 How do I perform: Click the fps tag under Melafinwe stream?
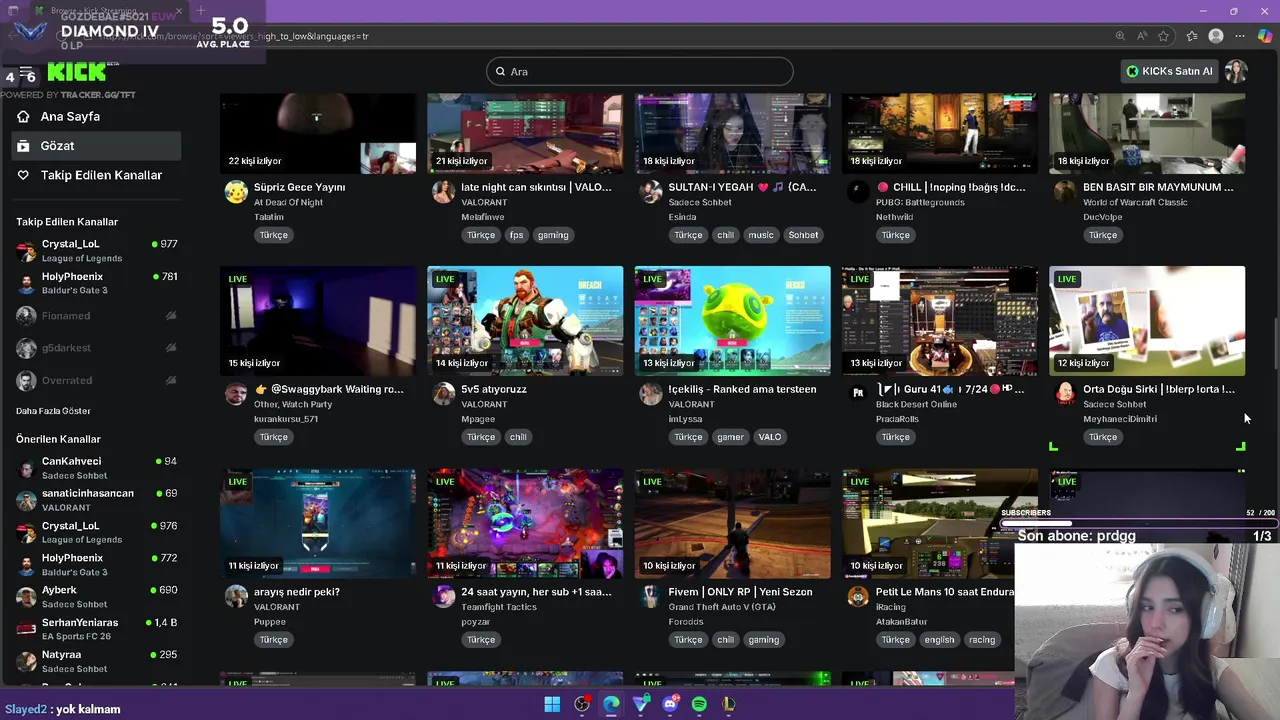click(516, 235)
